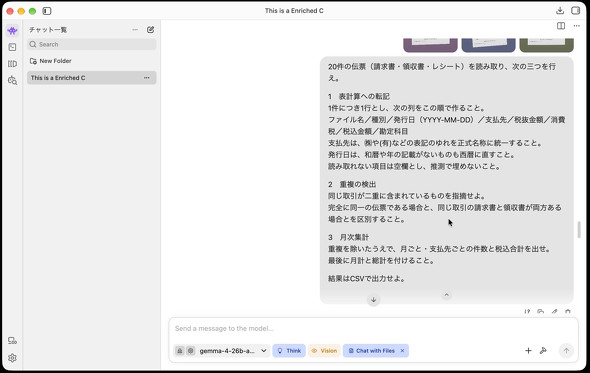Open the library book icon in left rail
590x373 pixels.
12,64
